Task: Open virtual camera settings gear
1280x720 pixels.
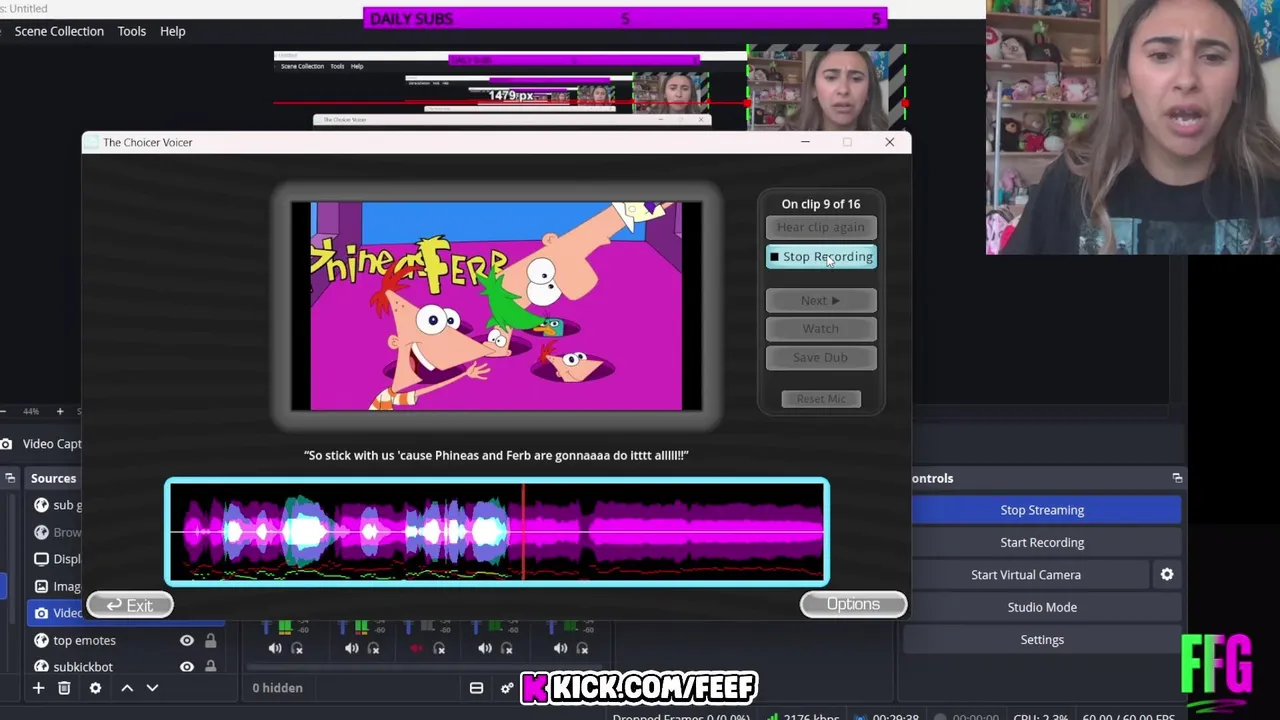Action: click(1167, 575)
